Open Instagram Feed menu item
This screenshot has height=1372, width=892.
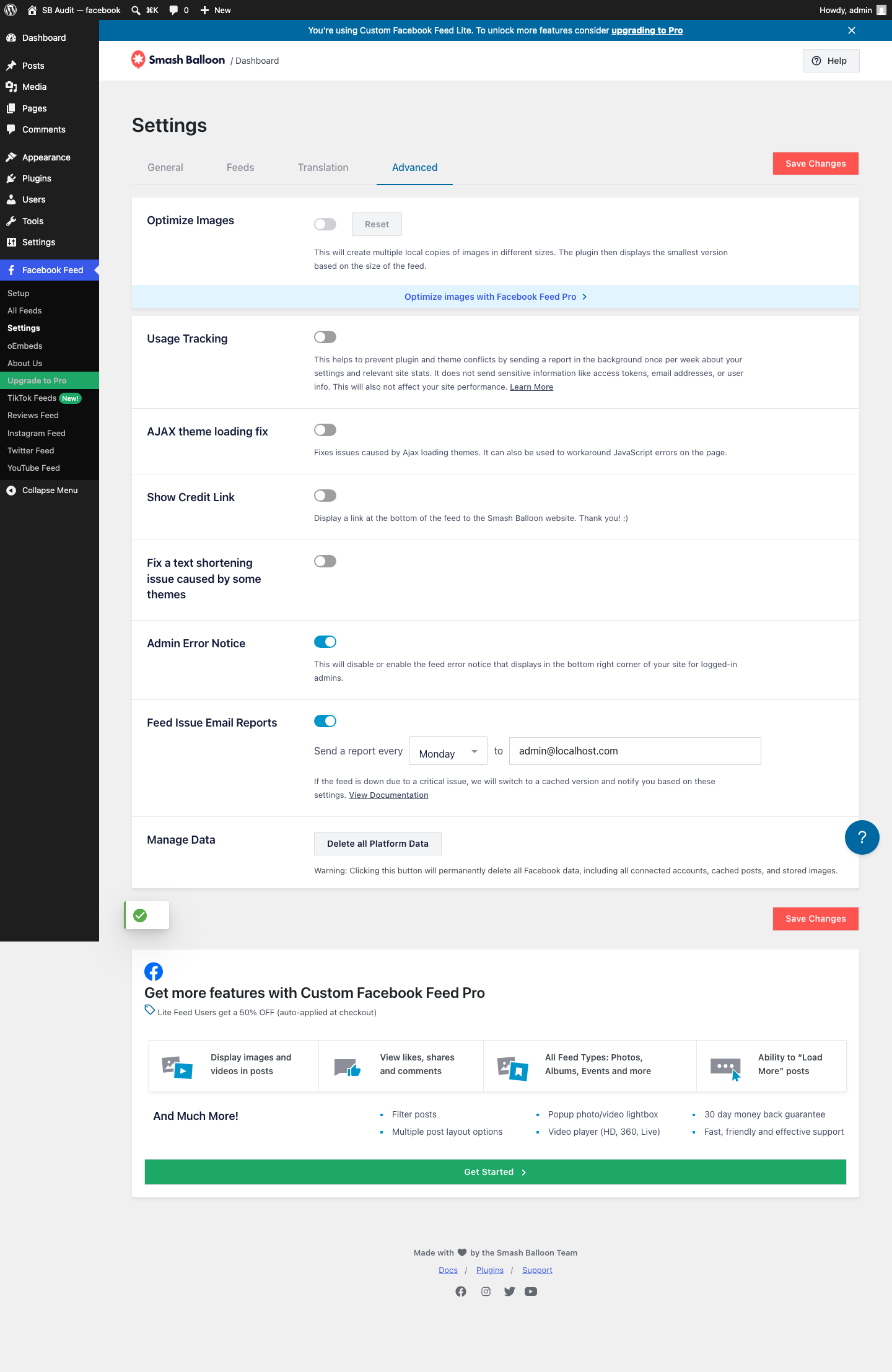click(x=50, y=433)
